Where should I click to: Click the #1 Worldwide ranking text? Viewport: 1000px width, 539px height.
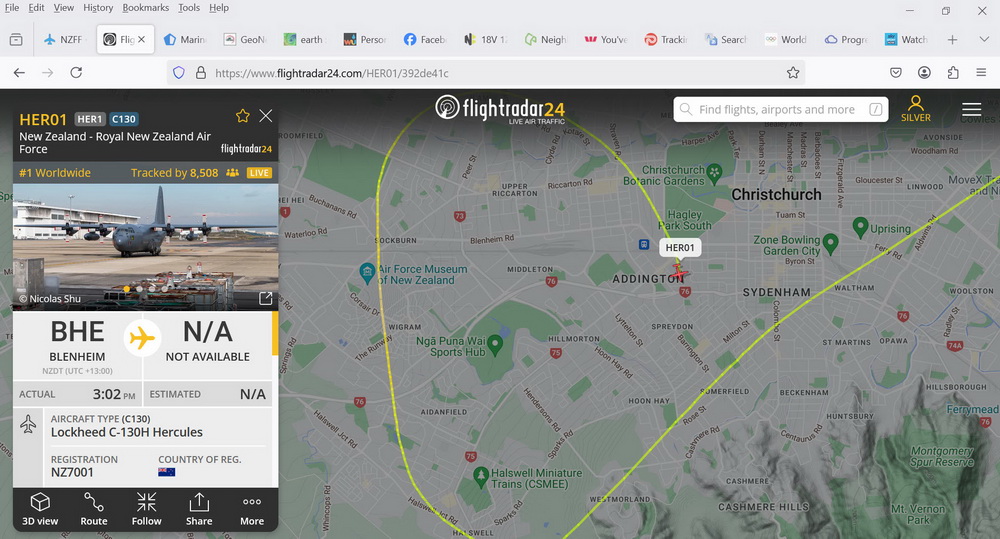(55, 173)
